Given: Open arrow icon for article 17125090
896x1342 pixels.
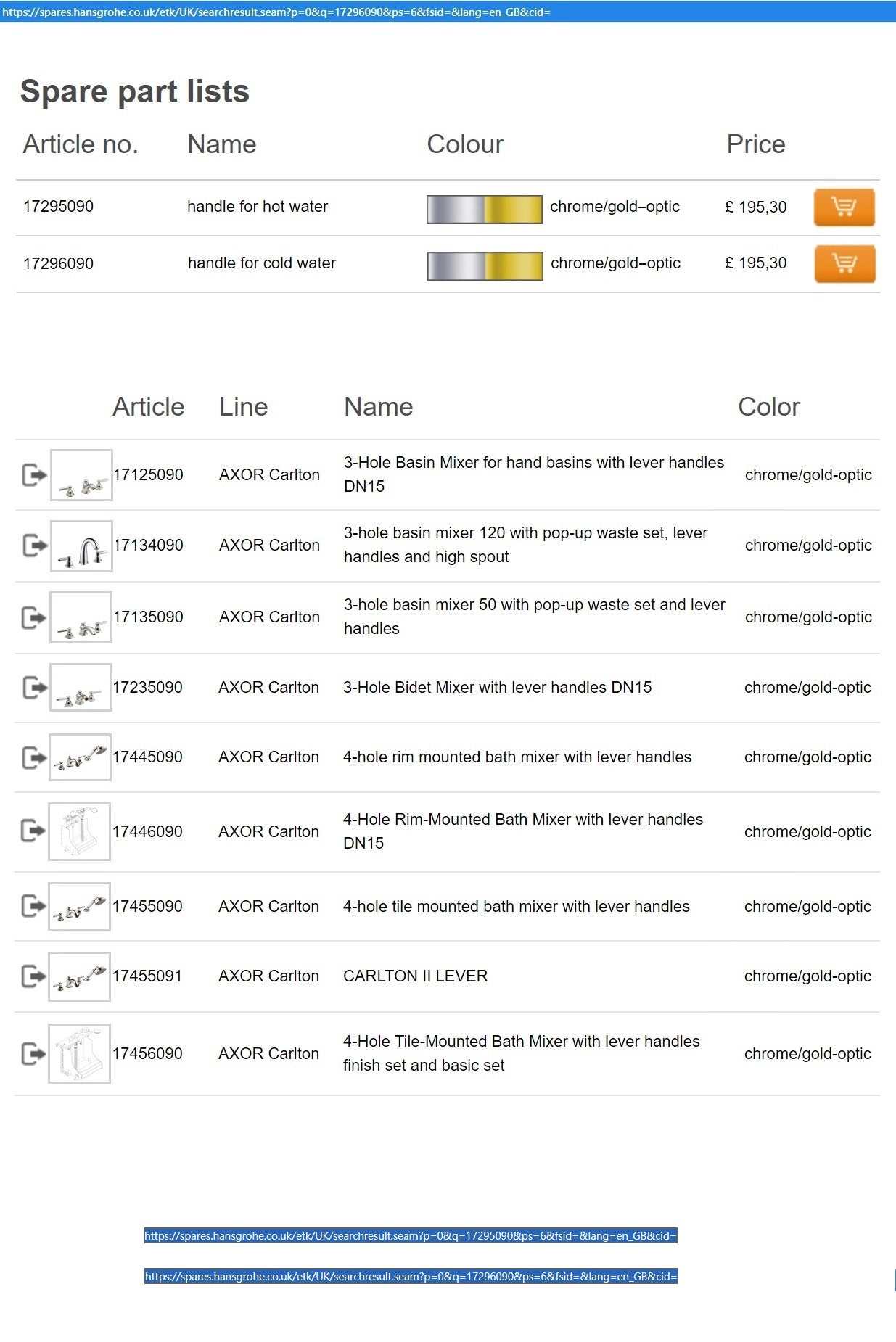Looking at the screenshot, I should coord(34,475).
